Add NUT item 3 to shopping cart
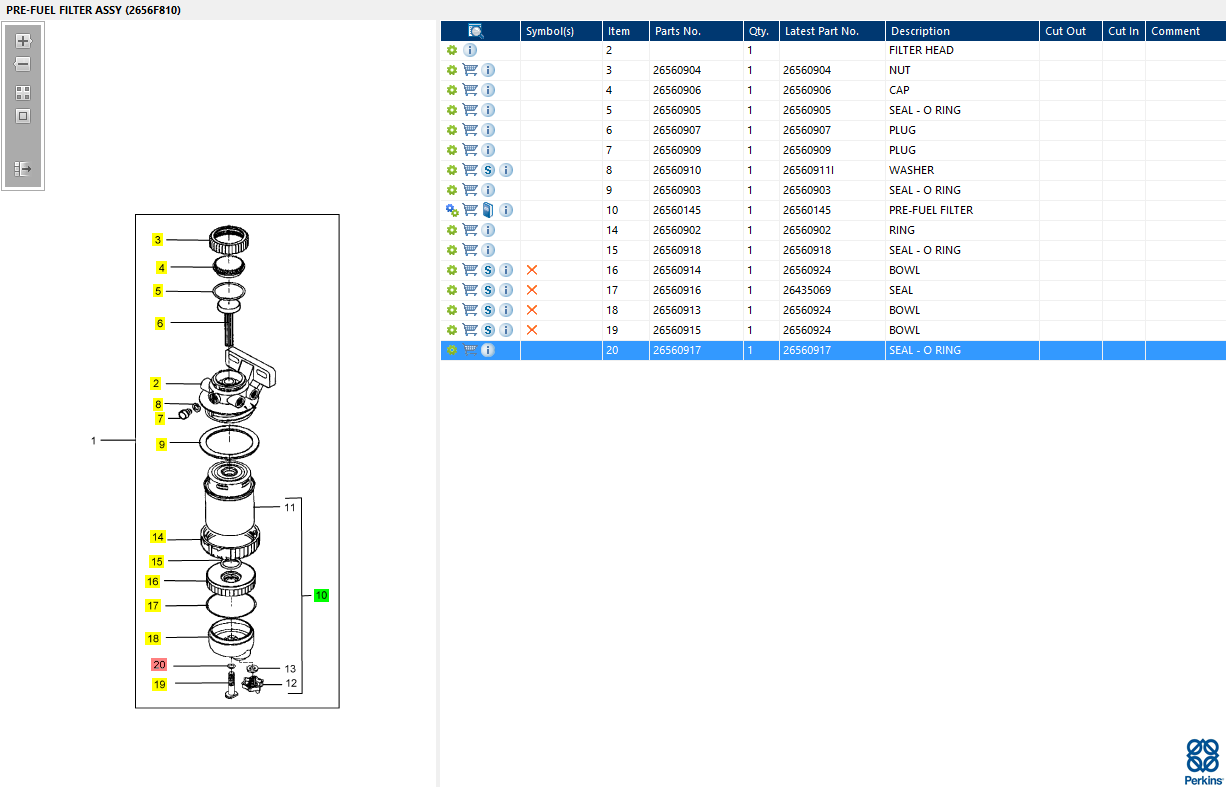 click(470, 70)
